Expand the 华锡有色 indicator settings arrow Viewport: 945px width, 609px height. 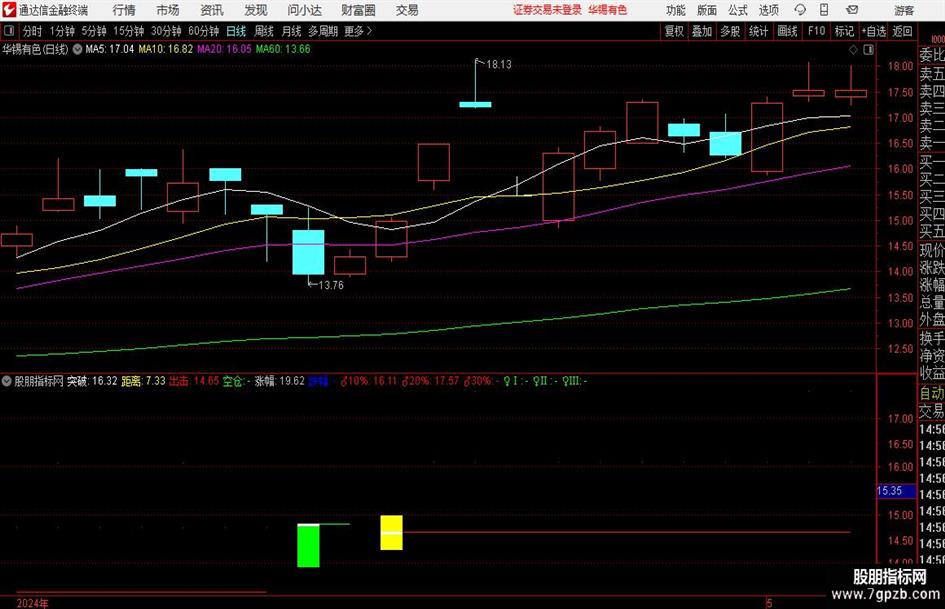click(77, 49)
